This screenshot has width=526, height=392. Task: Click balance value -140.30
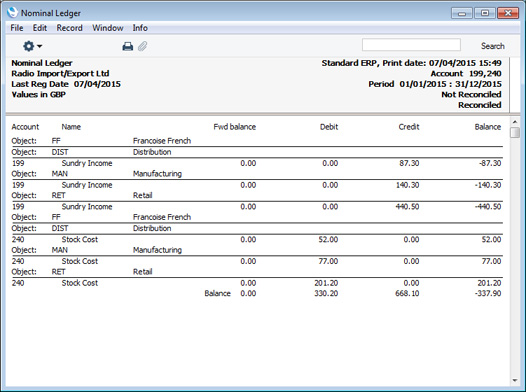(x=488, y=185)
